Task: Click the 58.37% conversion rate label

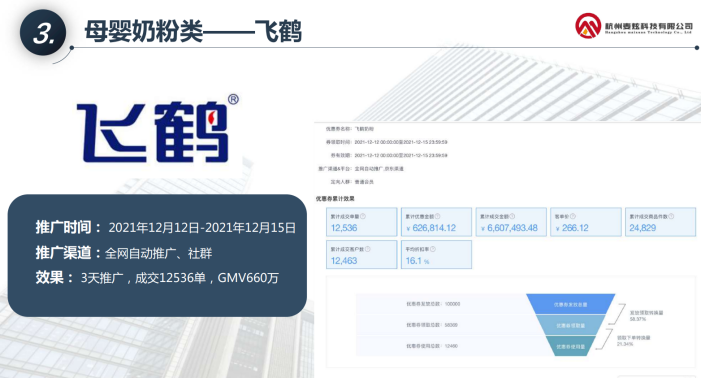Action: (637, 319)
